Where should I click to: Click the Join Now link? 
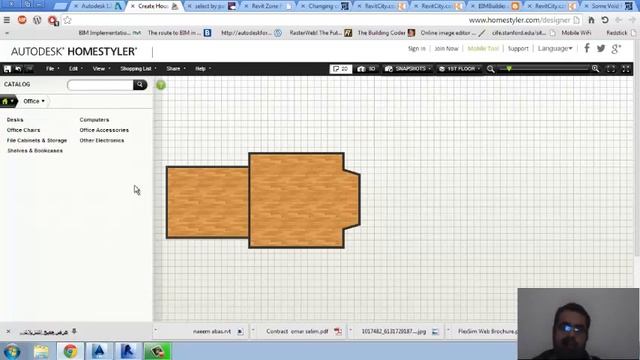[446, 48]
